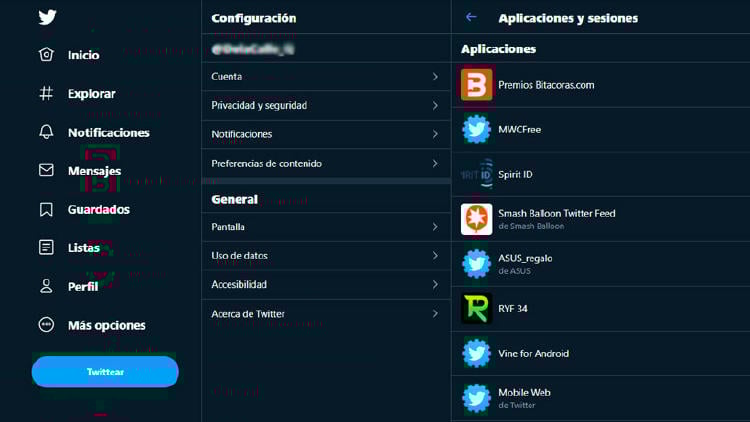Expand Privacidad y seguridad chevron

click(435, 105)
